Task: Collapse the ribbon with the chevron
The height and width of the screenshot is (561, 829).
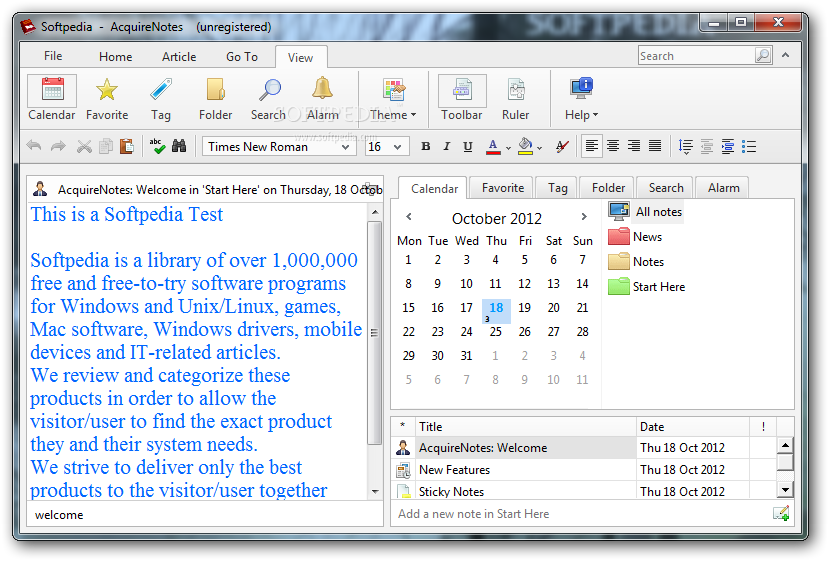Action: click(x=786, y=55)
